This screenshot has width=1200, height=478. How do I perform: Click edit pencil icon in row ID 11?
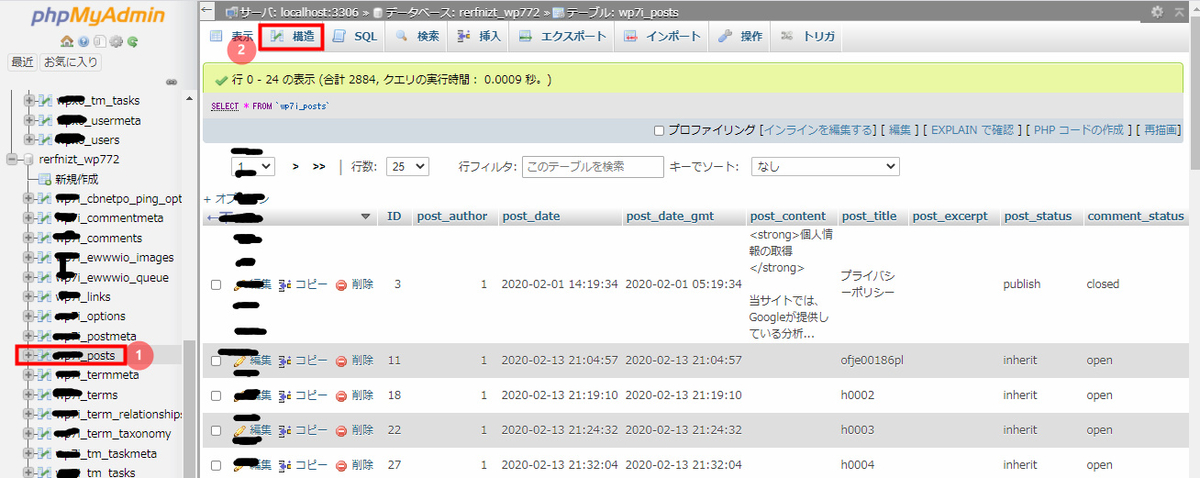(240, 360)
